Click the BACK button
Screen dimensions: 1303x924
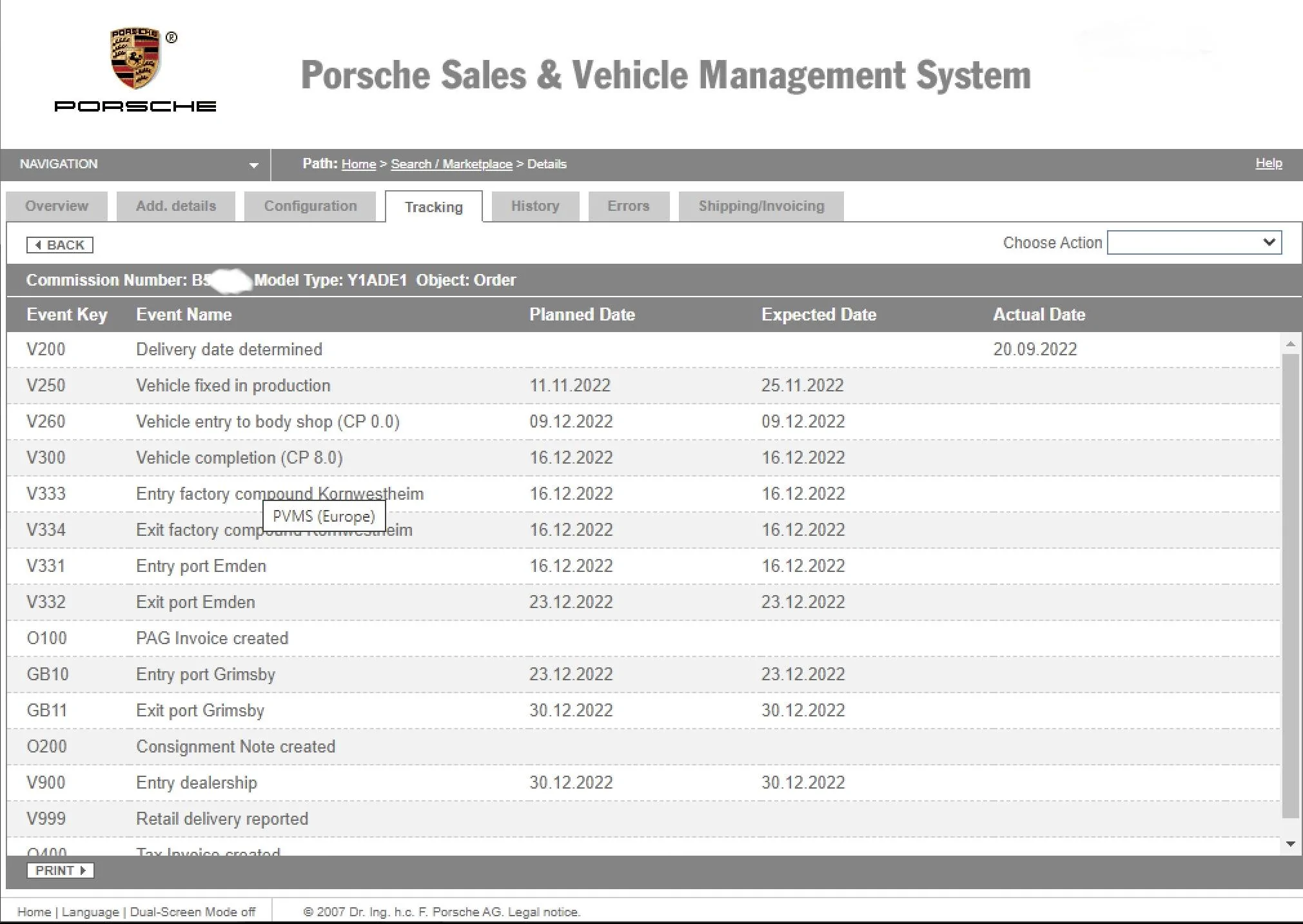tap(60, 245)
